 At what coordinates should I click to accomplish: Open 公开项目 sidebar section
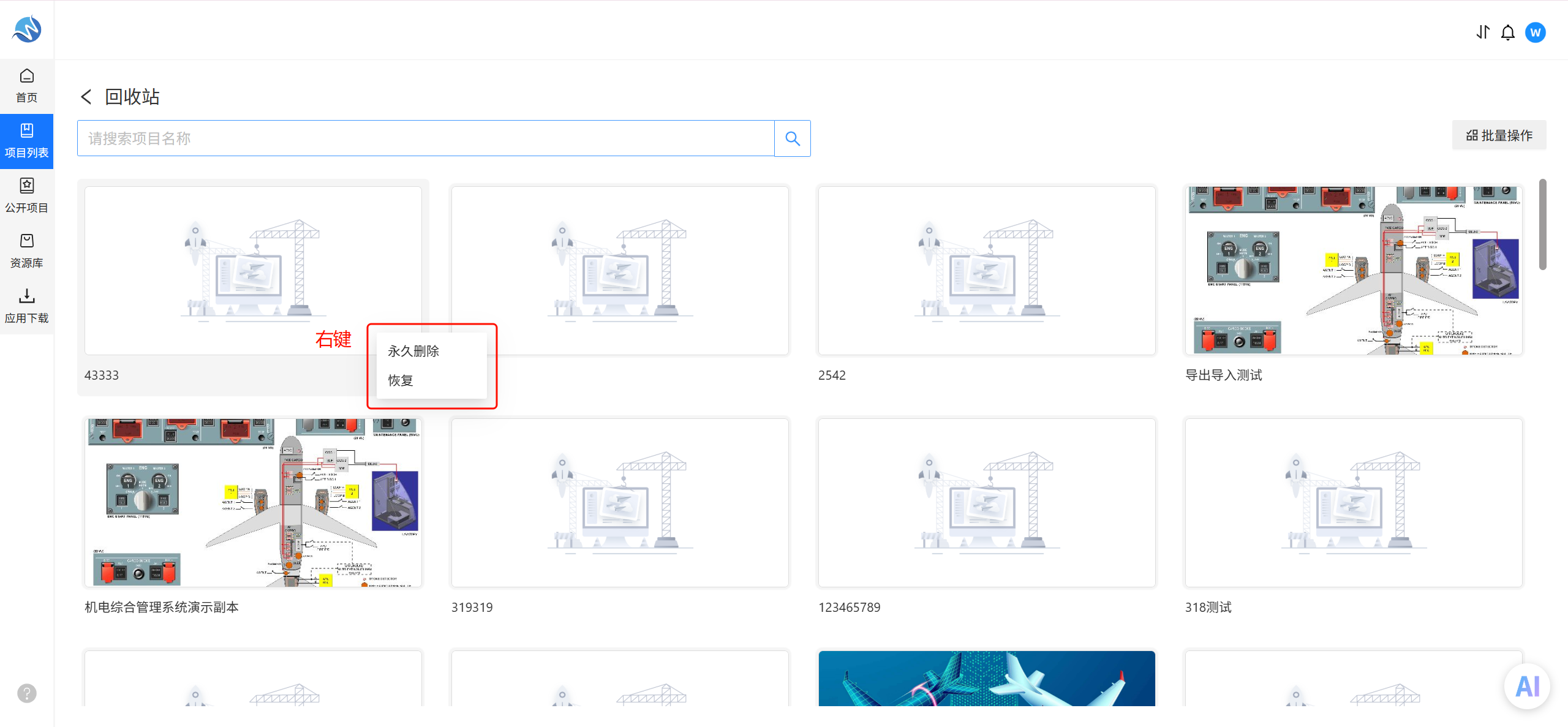coord(26,196)
